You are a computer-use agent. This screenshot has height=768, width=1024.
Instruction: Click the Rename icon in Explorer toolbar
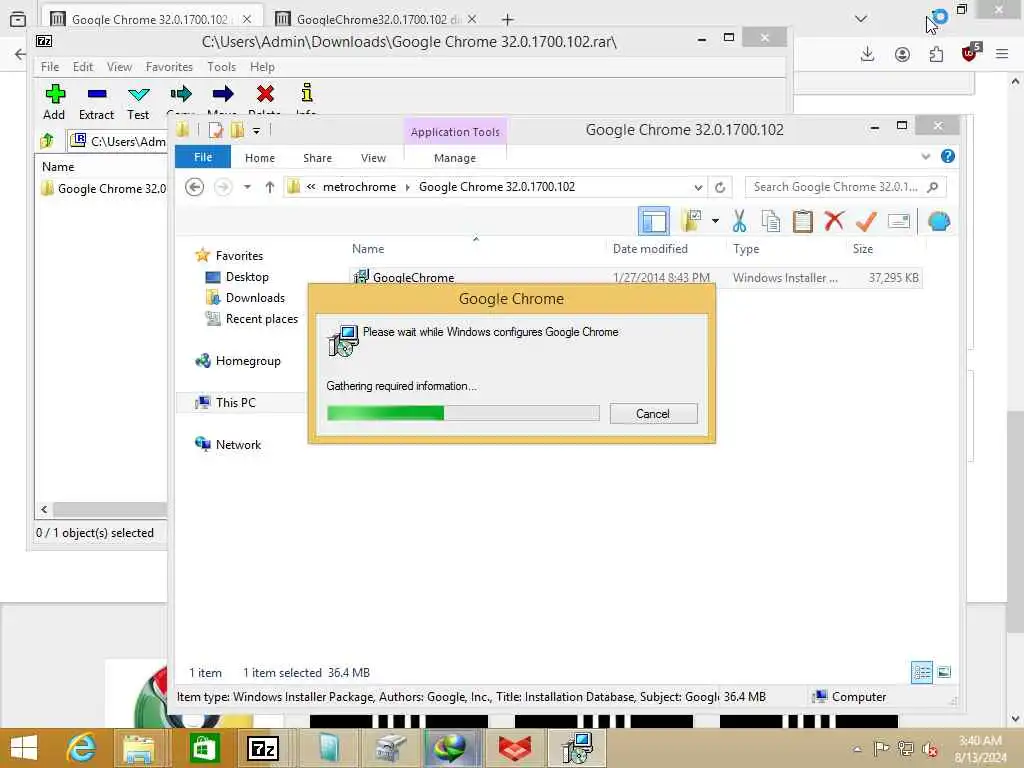(899, 221)
